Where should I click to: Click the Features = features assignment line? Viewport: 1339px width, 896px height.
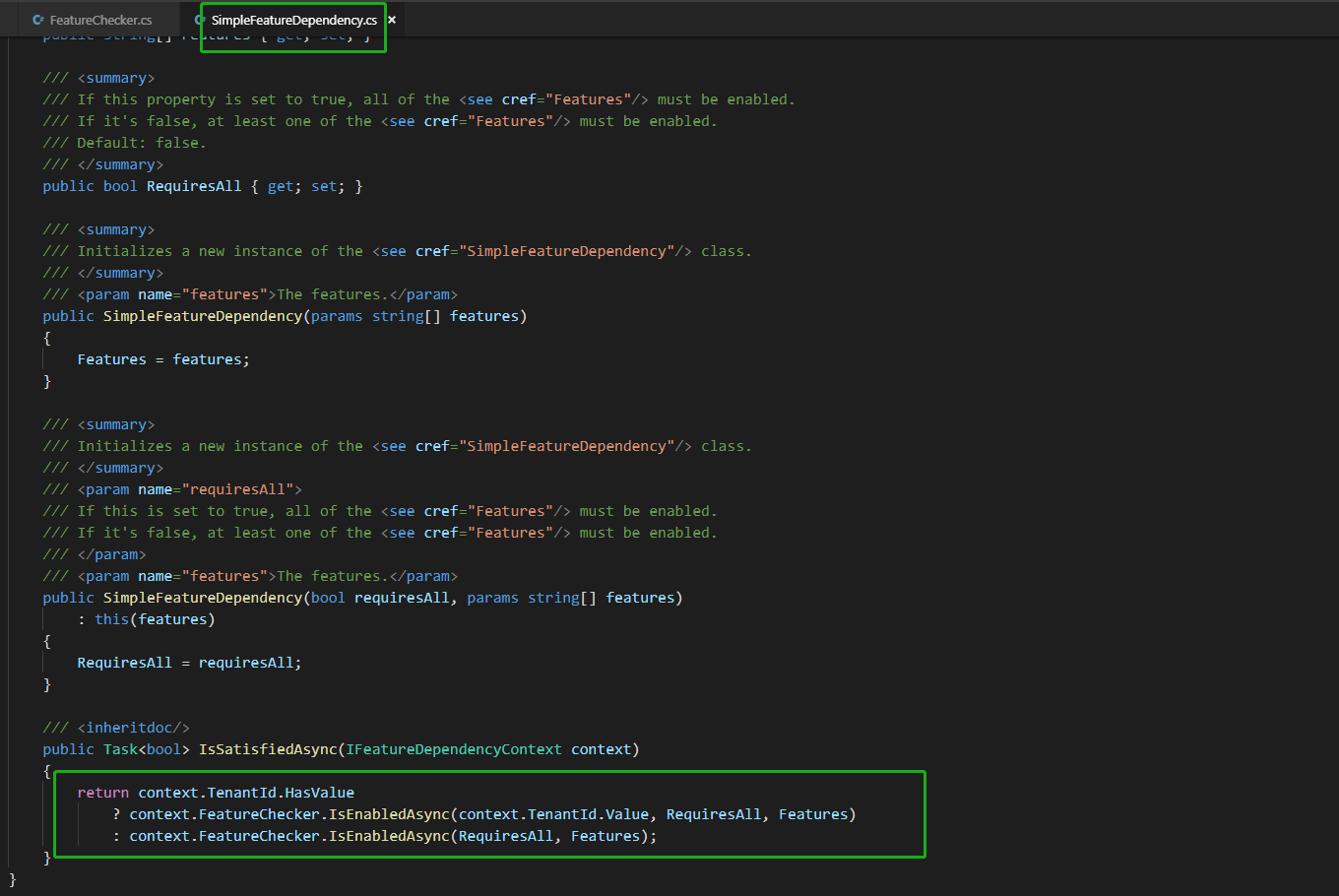click(x=162, y=358)
